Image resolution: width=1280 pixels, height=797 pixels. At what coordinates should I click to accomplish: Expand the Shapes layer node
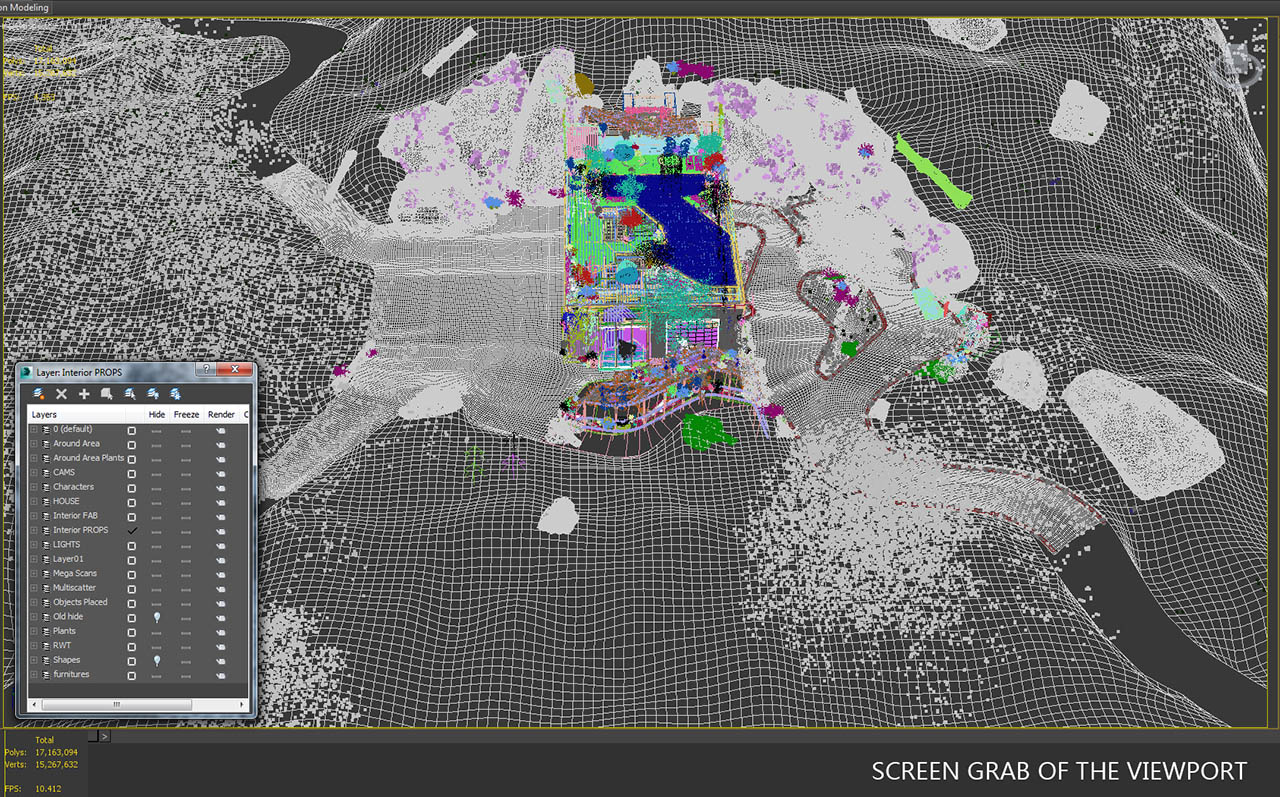click(34, 661)
